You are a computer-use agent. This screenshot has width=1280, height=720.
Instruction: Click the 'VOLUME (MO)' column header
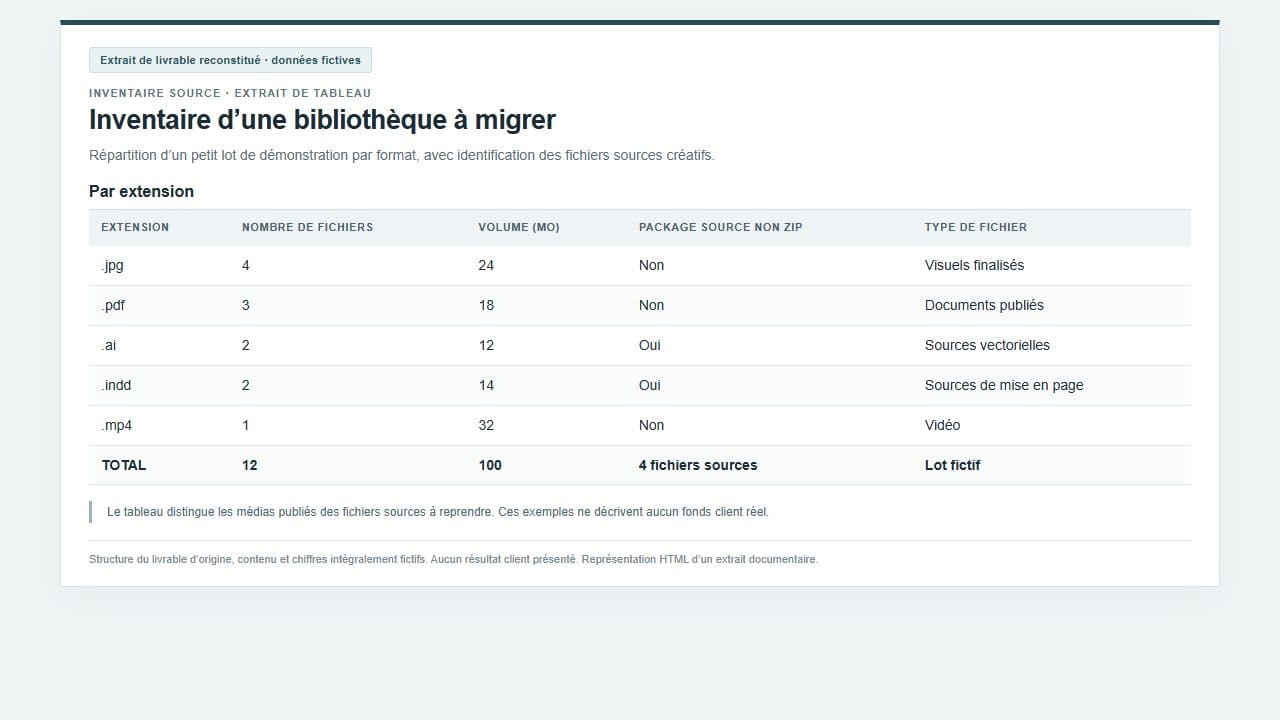tap(519, 227)
